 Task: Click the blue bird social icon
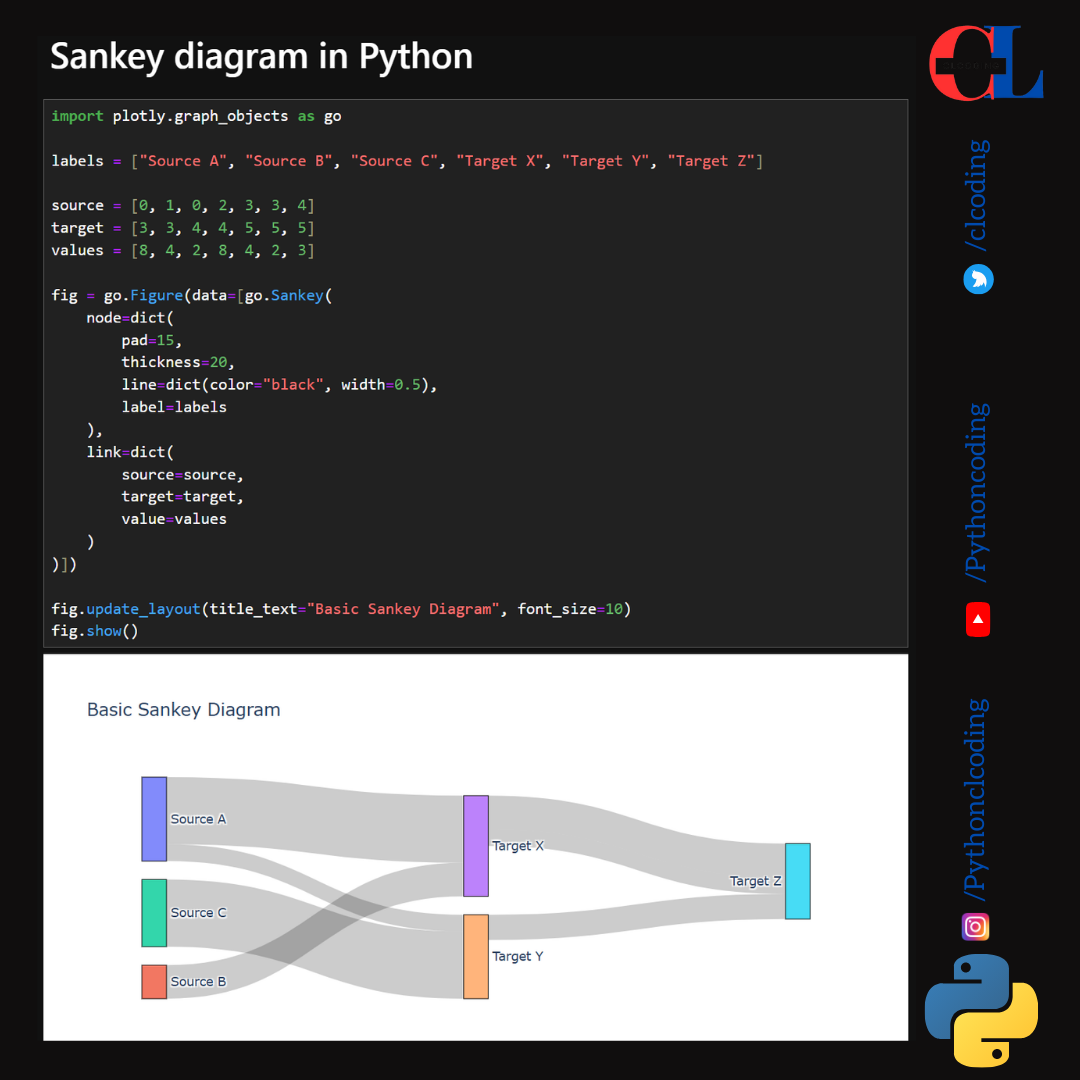tap(977, 279)
